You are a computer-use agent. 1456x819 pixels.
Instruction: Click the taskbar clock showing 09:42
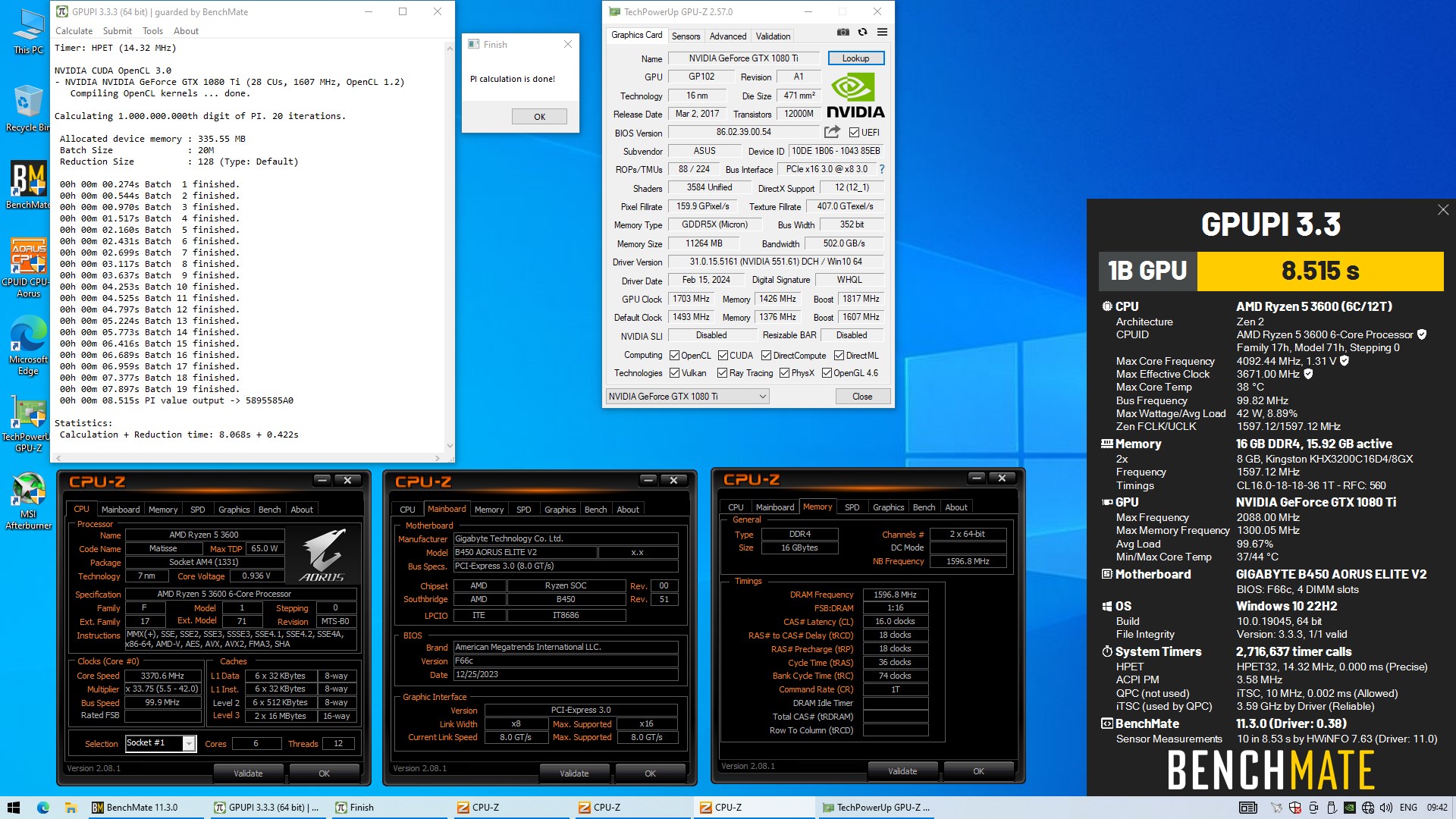click(1437, 808)
